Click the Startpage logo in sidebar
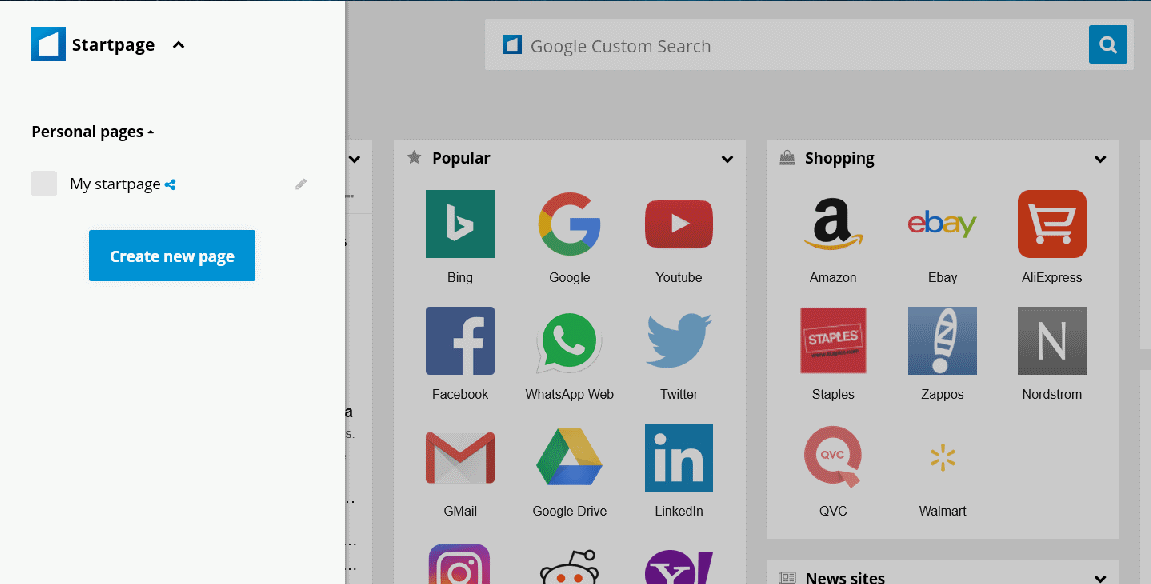 pyautogui.click(x=48, y=44)
